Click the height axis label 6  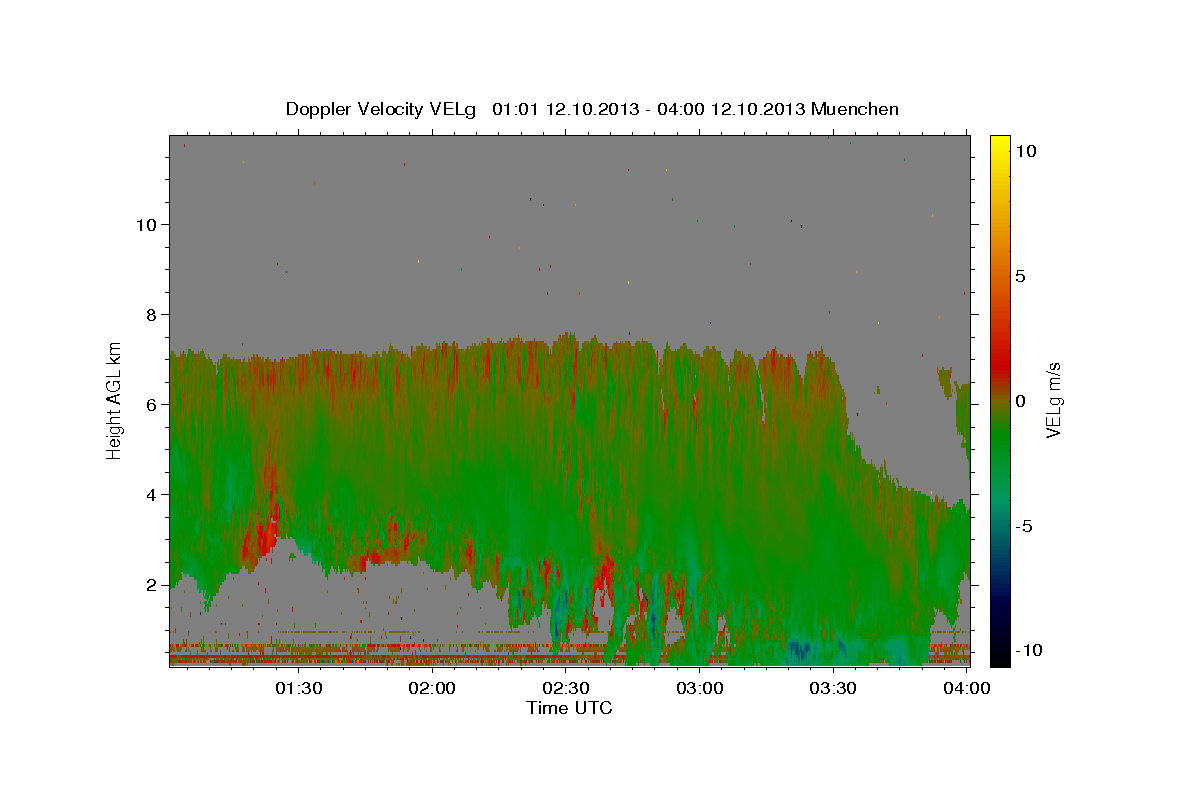151,404
